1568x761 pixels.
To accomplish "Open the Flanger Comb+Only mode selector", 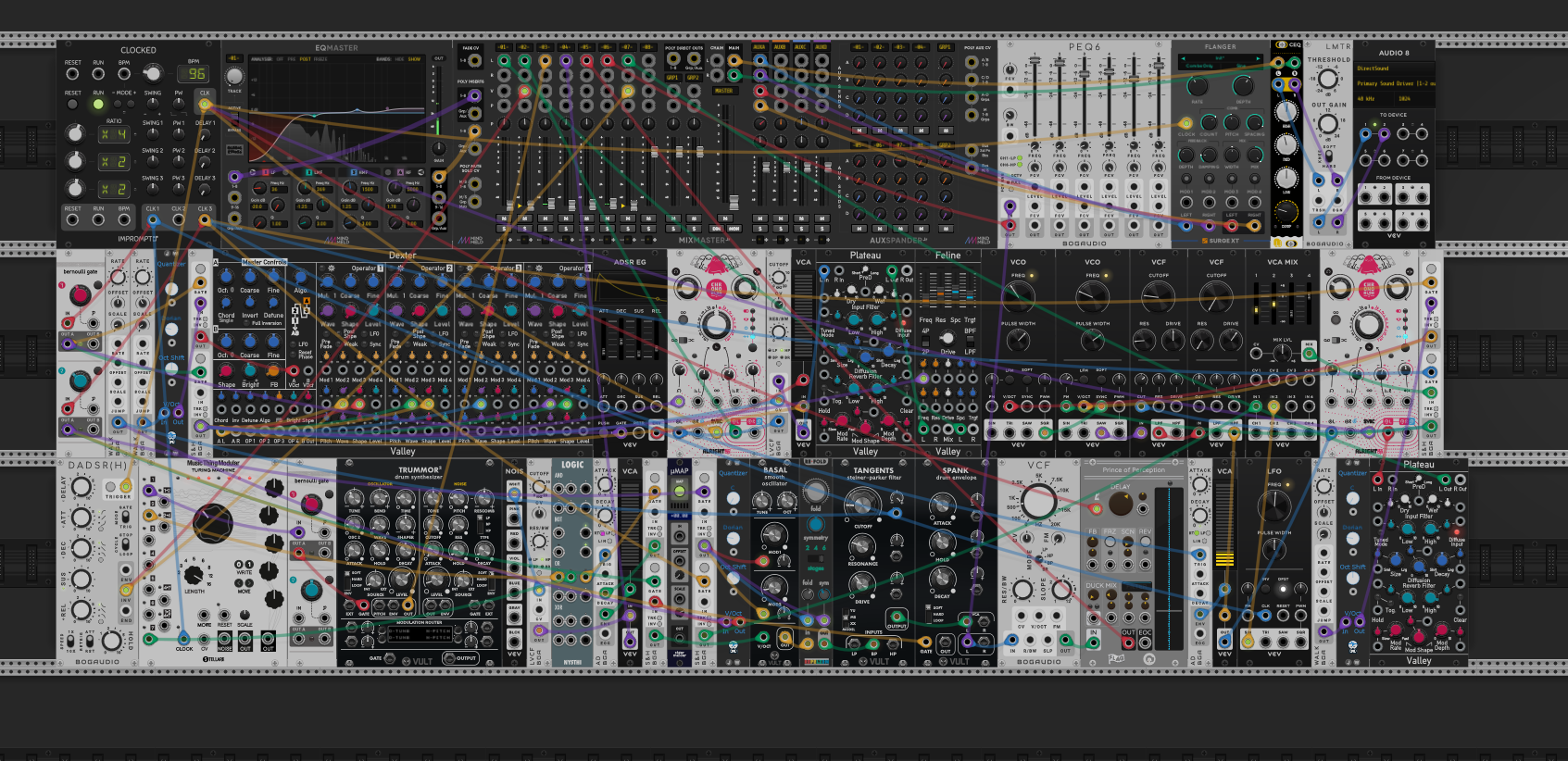I will [x=1199, y=66].
